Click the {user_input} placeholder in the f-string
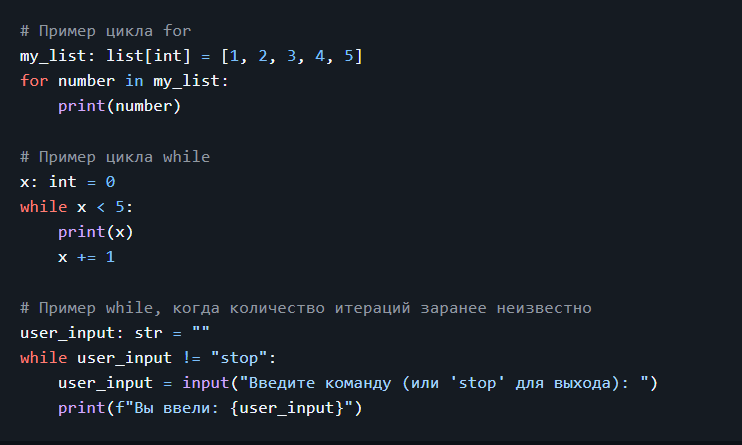742x445 pixels. 283,408
